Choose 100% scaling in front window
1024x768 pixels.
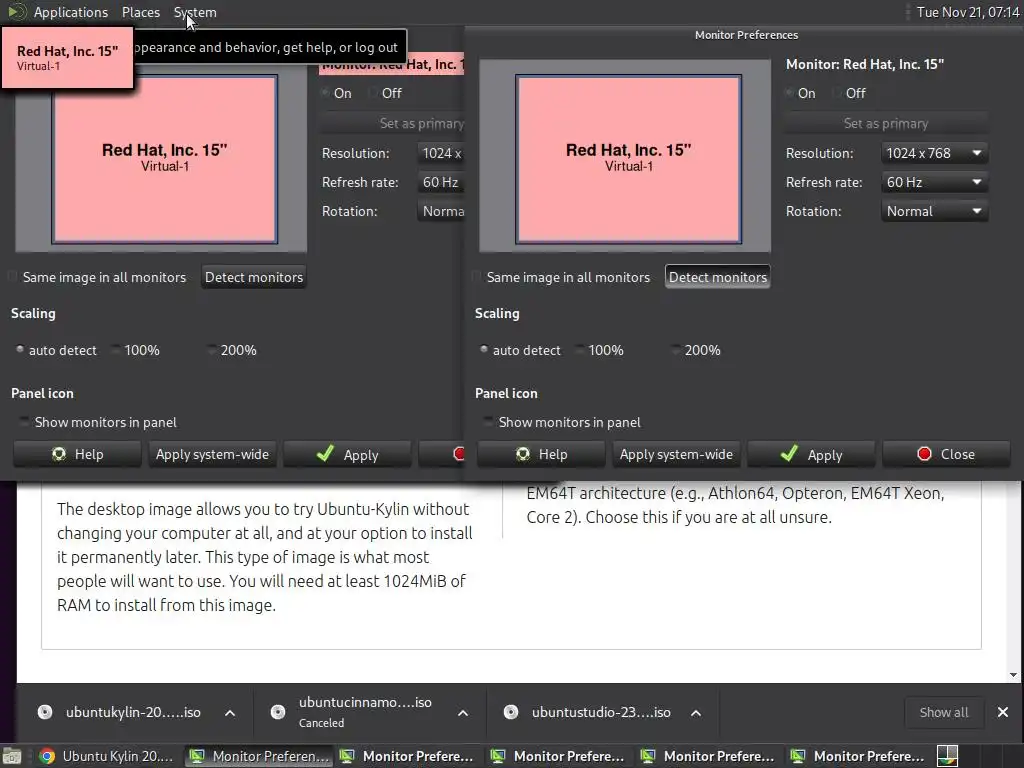pyautogui.click(x=579, y=349)
